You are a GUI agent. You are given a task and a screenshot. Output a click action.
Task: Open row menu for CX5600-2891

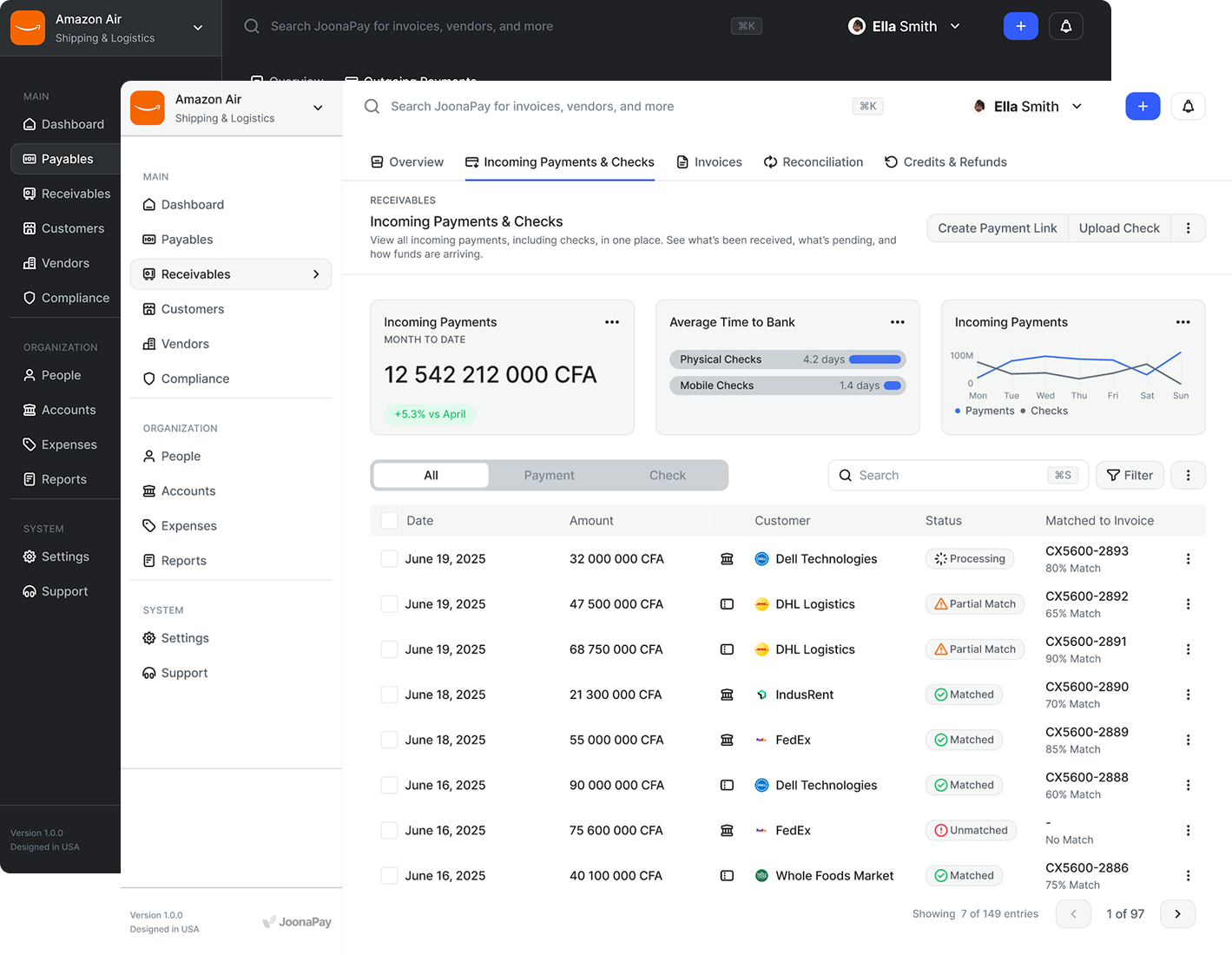pyautogui.click(x=1188, y=649)
